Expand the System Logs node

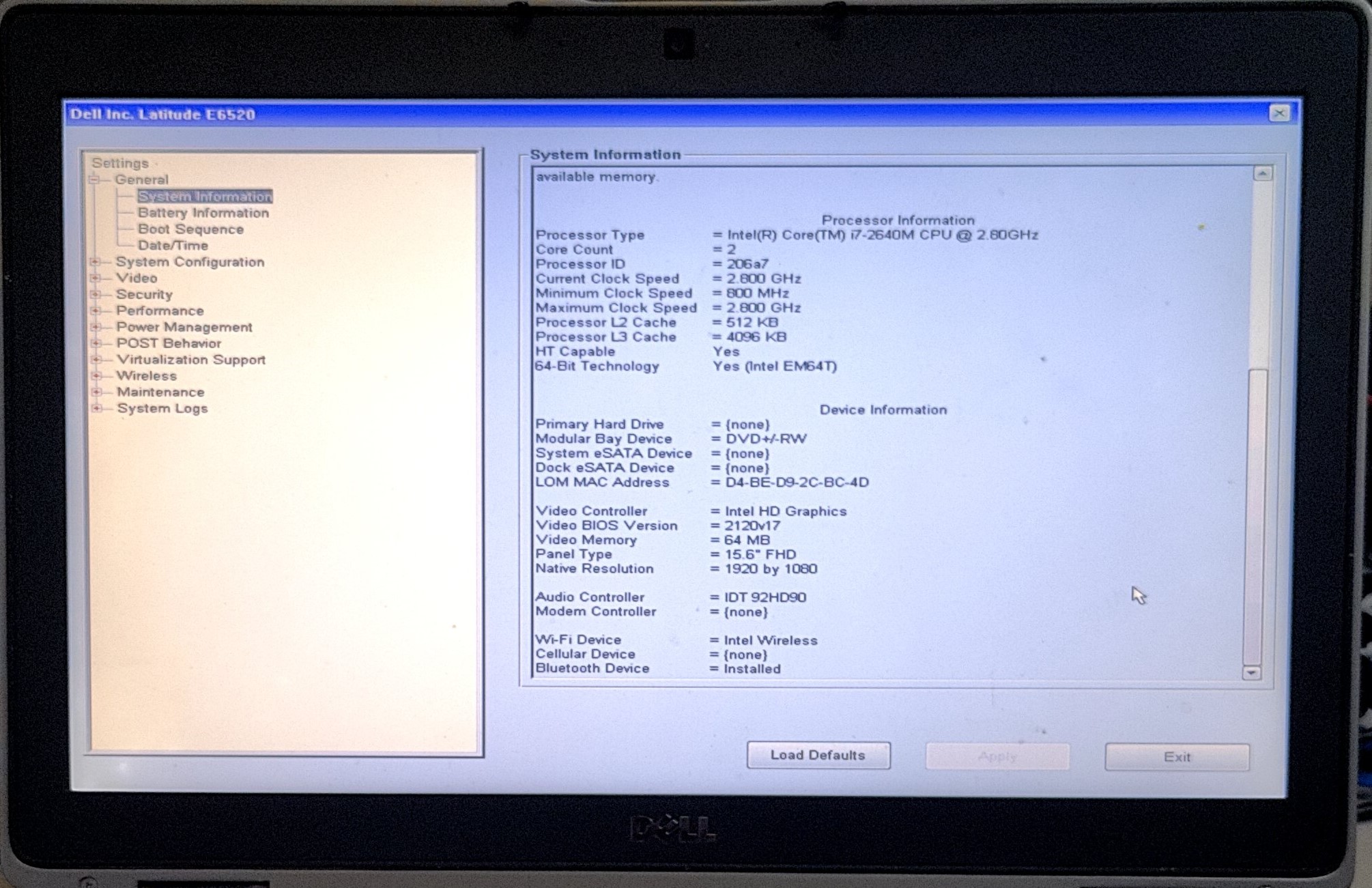(x=97, y=409)
